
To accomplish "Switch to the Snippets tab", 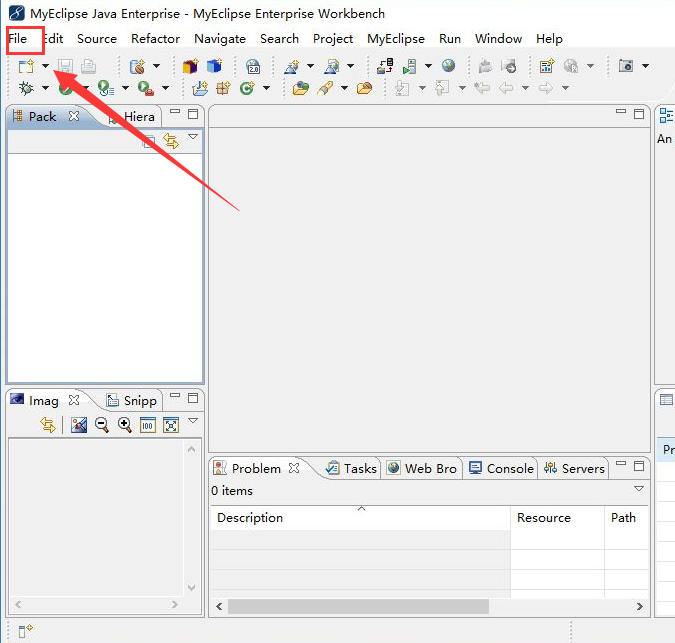I will click(132, 401).
